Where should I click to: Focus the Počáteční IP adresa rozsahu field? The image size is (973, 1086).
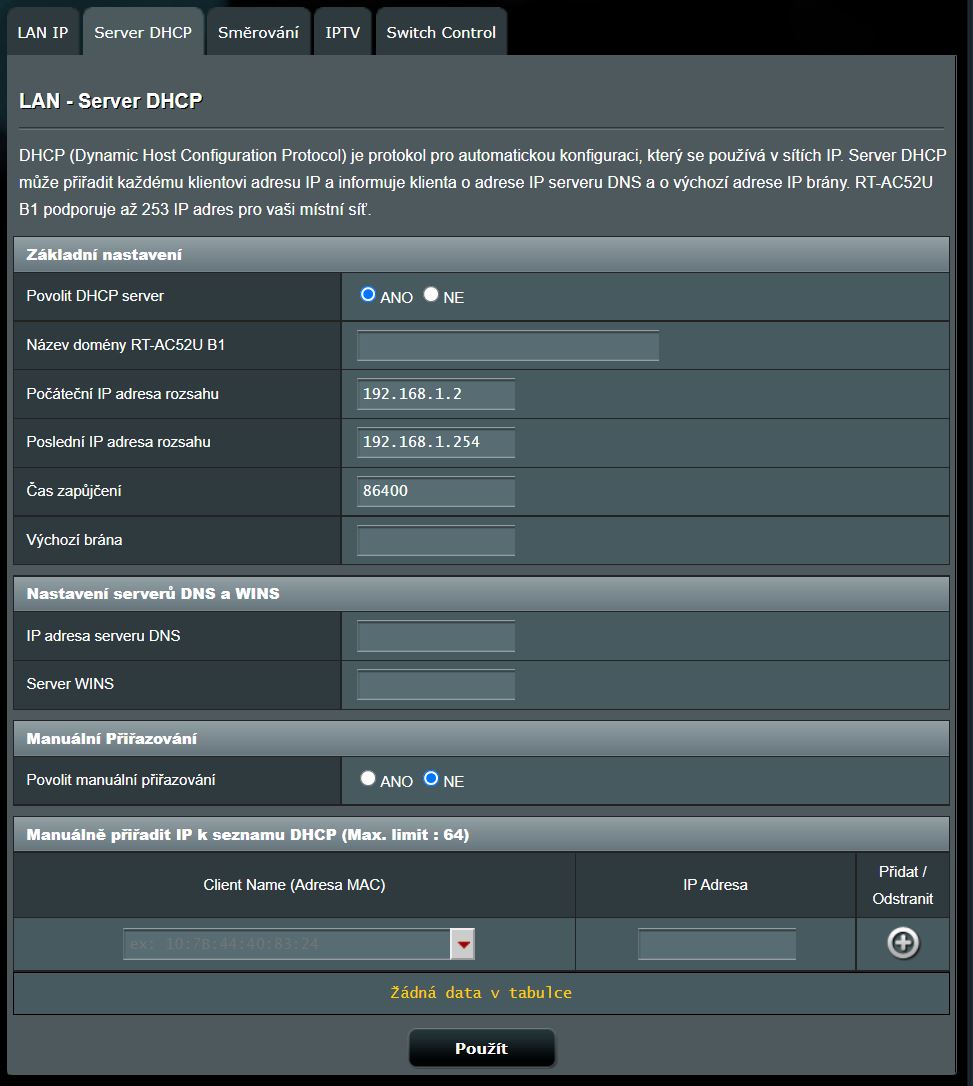click(436, 394)
